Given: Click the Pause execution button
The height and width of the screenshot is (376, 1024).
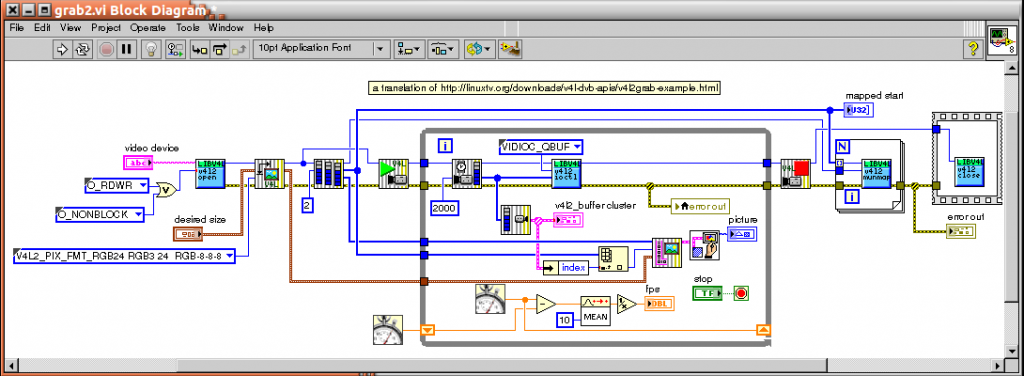Looking at the screenshot, I should click(127, 49).
